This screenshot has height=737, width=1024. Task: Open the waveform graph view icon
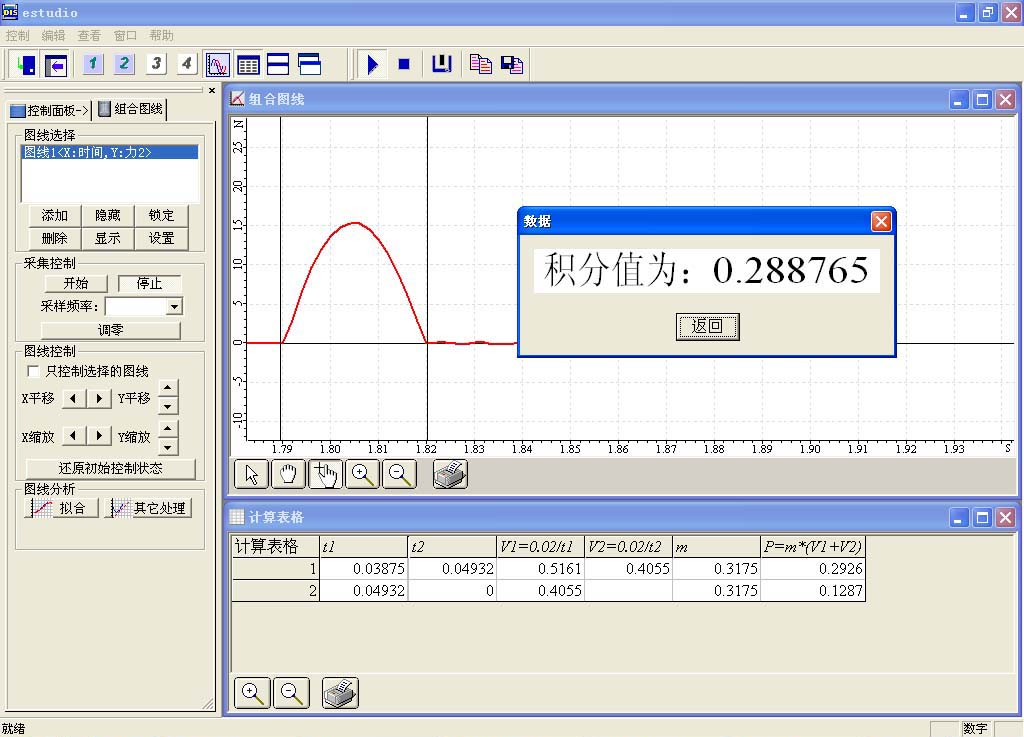click(218, 65)
